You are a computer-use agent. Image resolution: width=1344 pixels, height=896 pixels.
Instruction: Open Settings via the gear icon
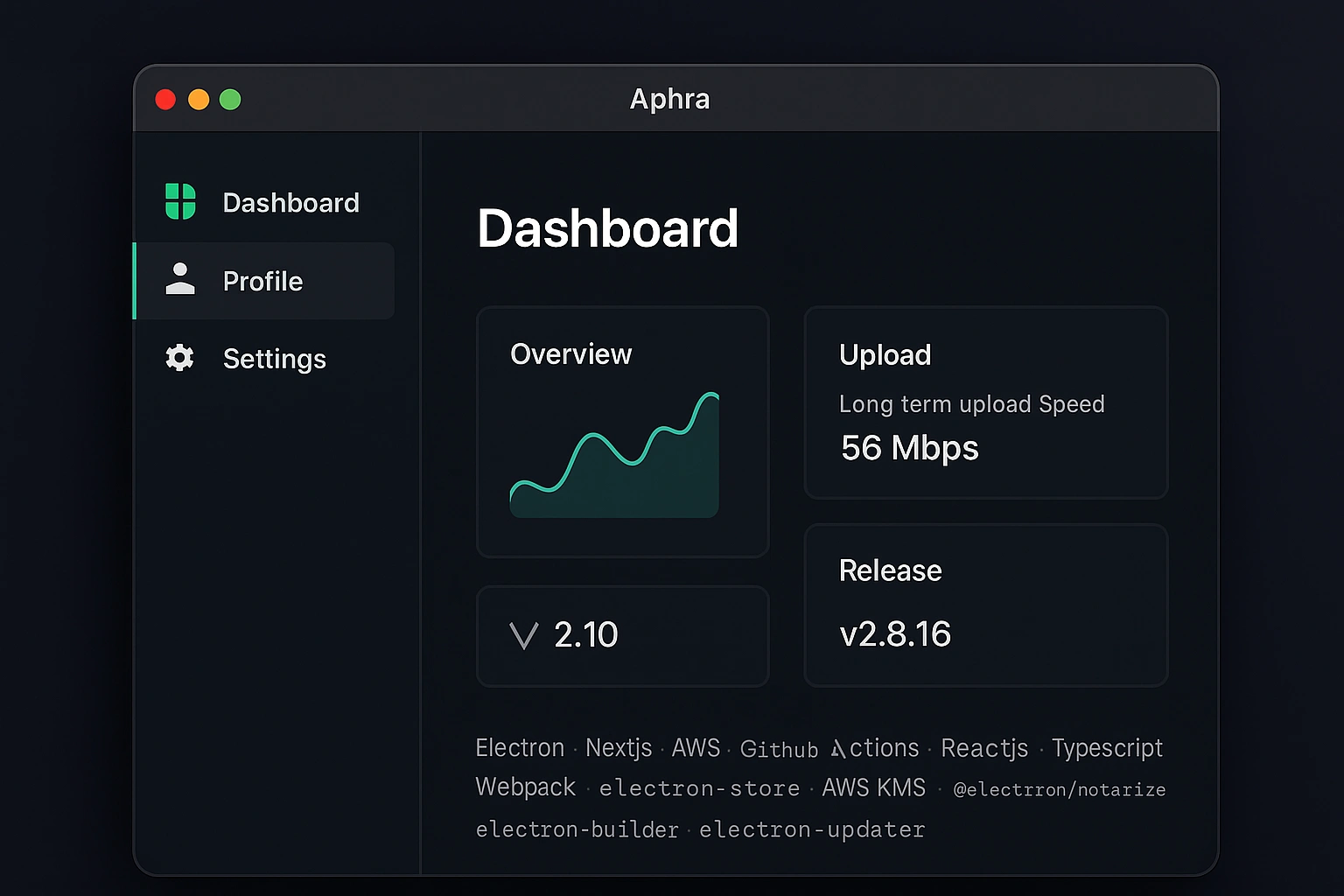click(179, 358)
